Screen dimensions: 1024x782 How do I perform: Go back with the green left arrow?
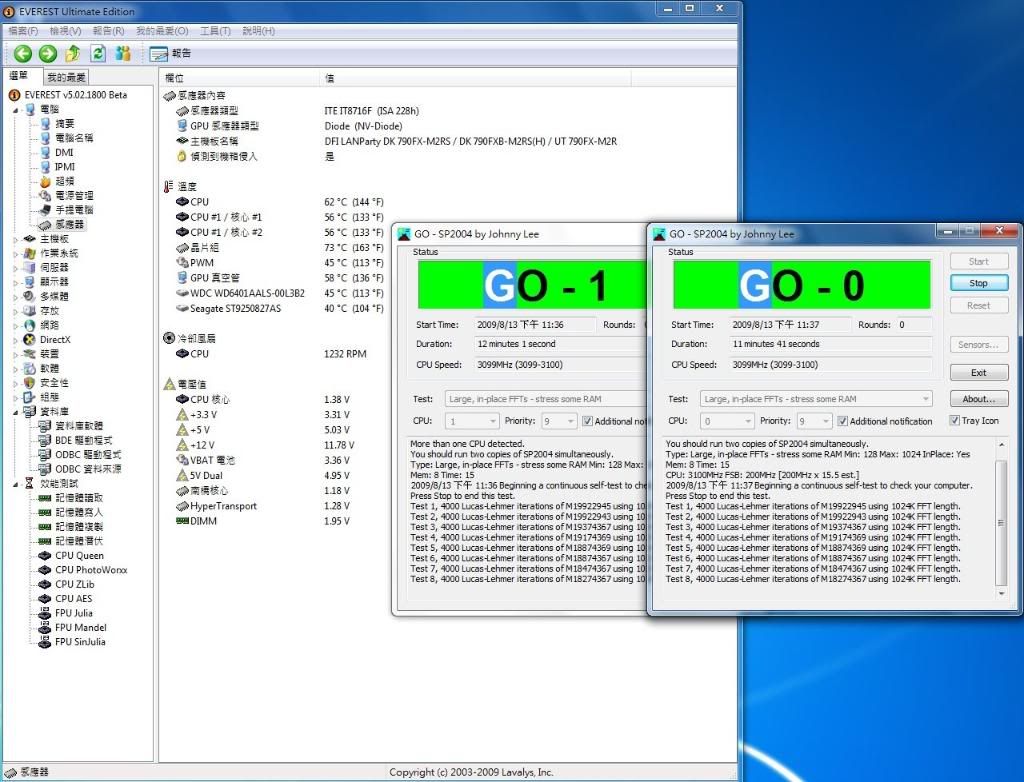point(23,54)
